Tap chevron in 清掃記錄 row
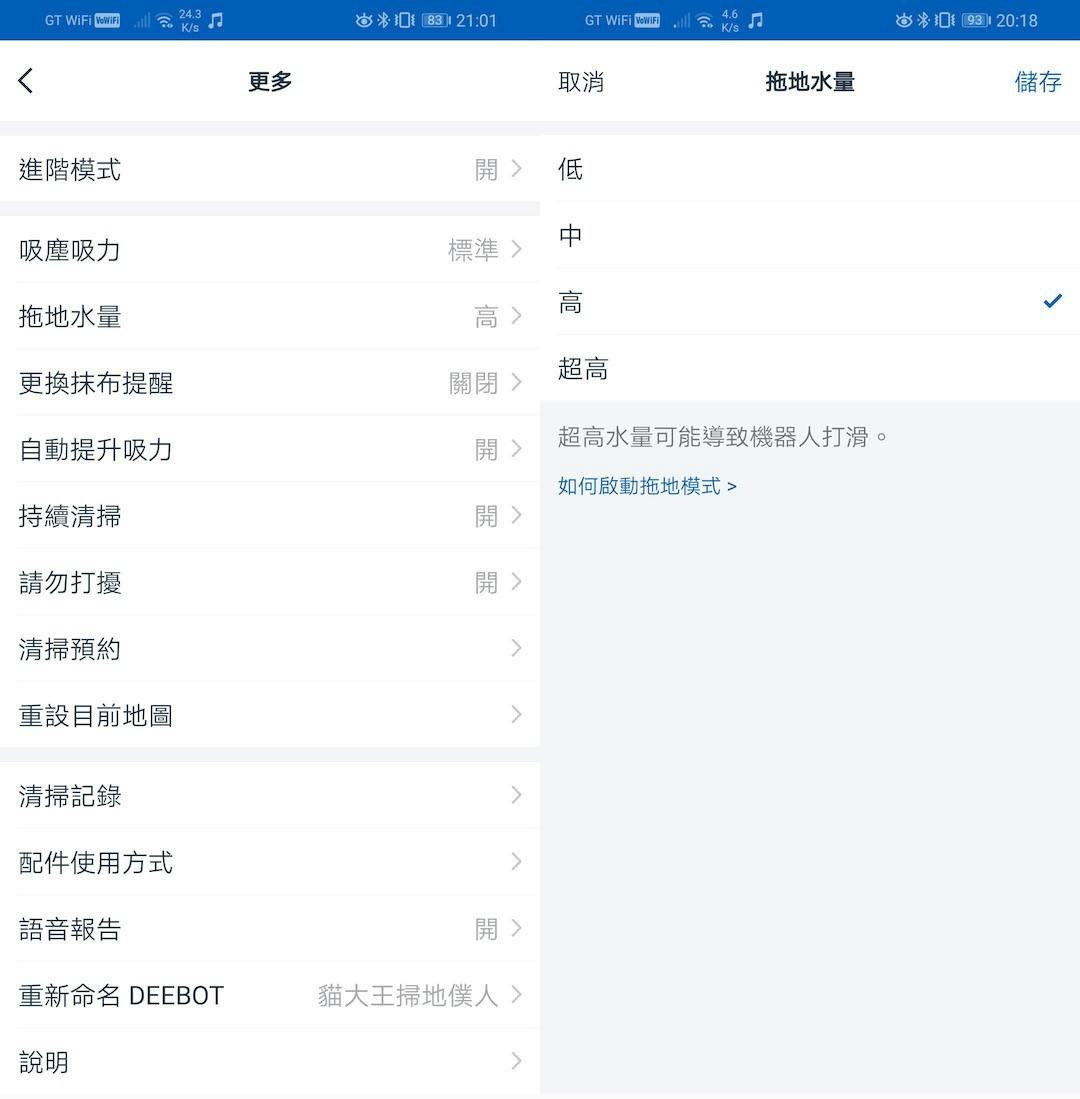This screenshot has width=1080, height=1099. click(x=517, y=796)
